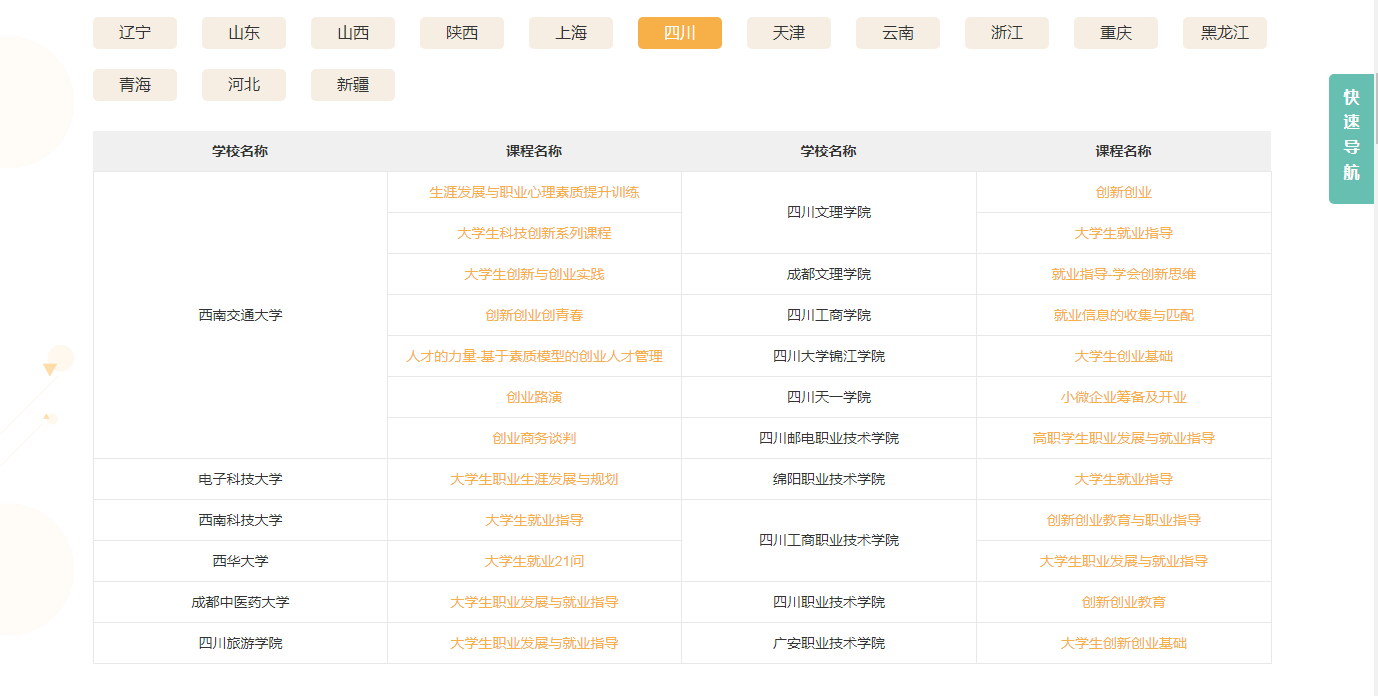Click the 西南交通大学 school cell

click(x=240, y=315)
